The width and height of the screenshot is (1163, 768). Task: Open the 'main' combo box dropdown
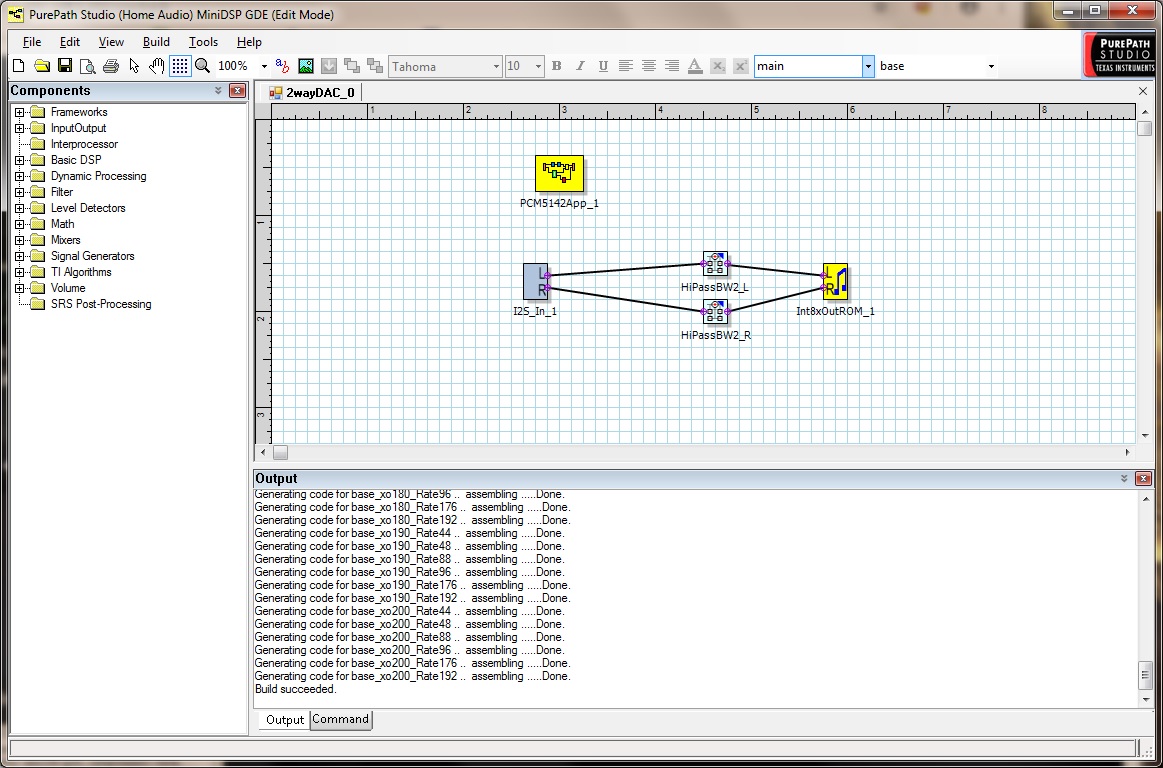click(868, 66)
